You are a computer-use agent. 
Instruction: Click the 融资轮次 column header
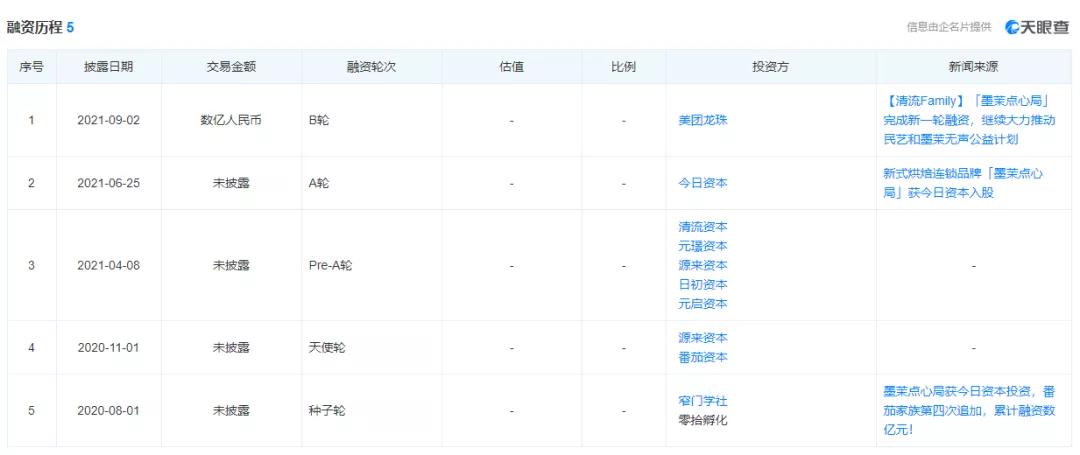371,67
